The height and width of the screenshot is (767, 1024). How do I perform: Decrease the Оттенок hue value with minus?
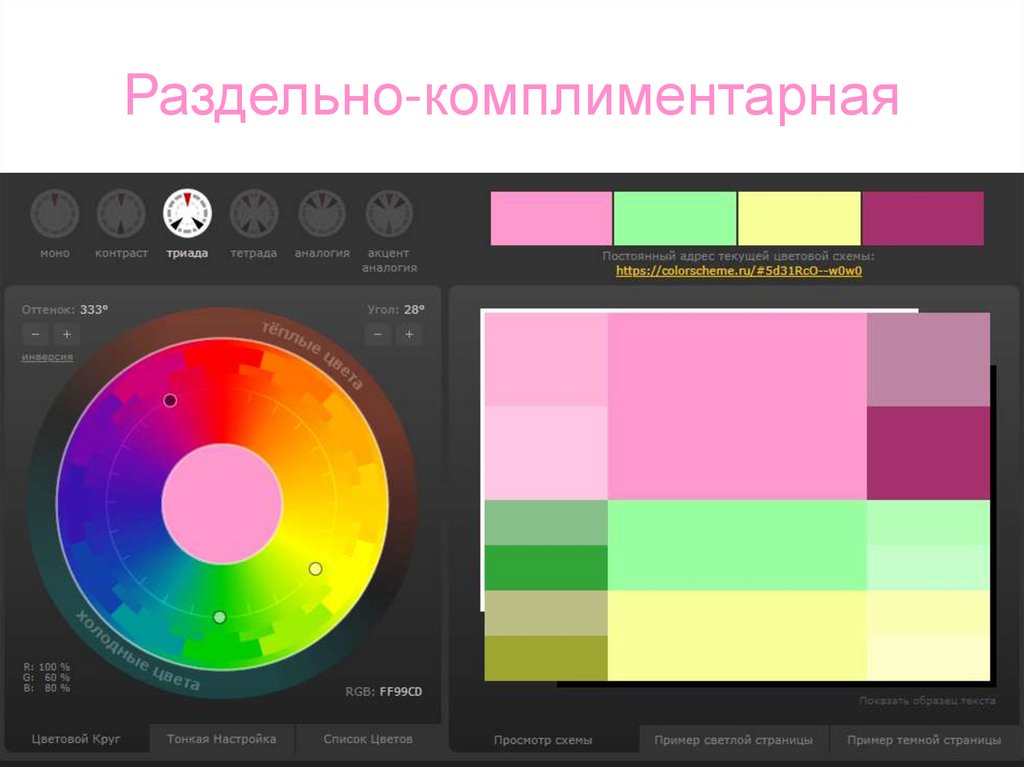point(35,335)
